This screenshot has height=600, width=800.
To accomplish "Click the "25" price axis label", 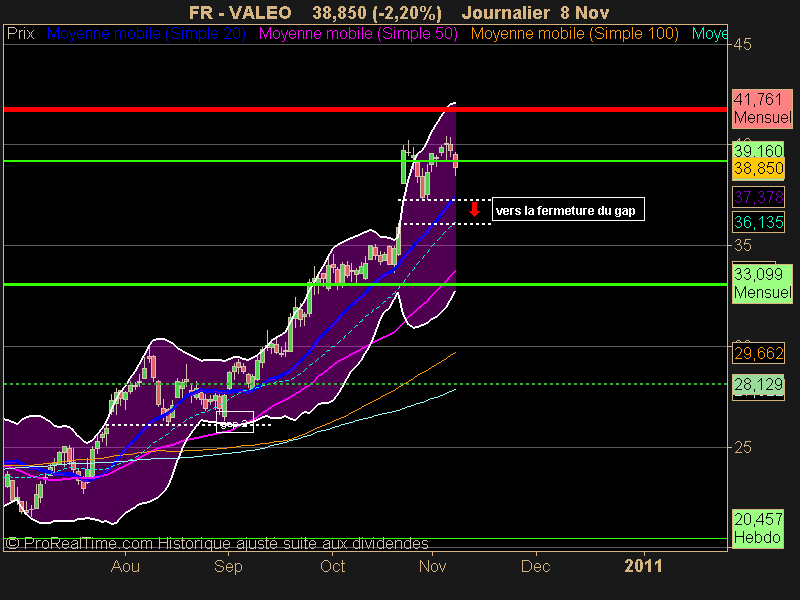I will click(x=742, y=447).
